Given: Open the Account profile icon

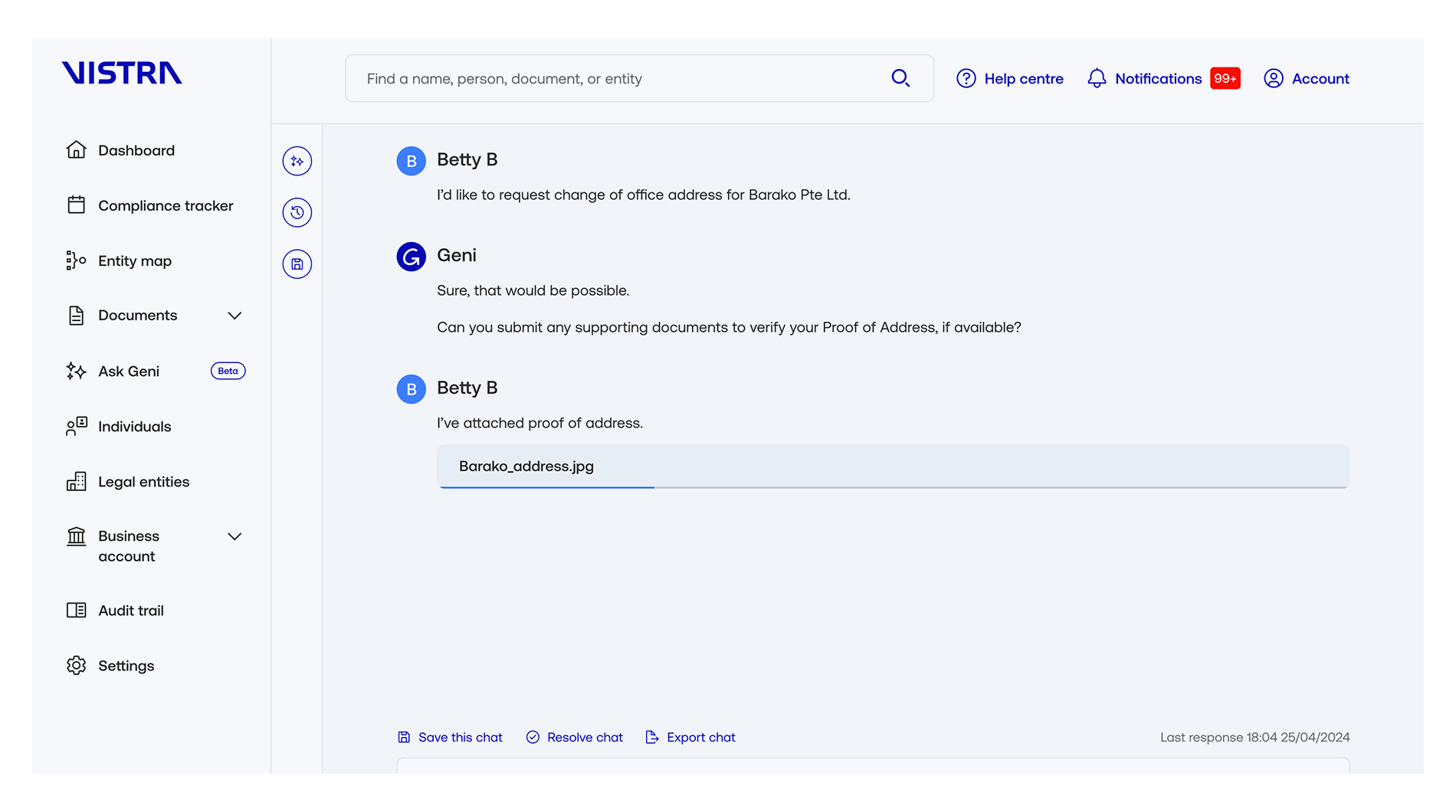Looking at the screenshot, I should click(1274, 78).
